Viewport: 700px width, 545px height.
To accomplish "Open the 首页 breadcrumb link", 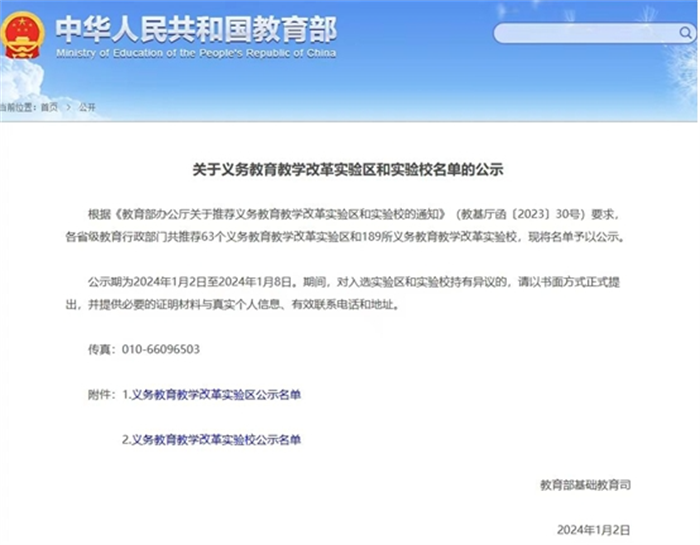I will [50, 107].
